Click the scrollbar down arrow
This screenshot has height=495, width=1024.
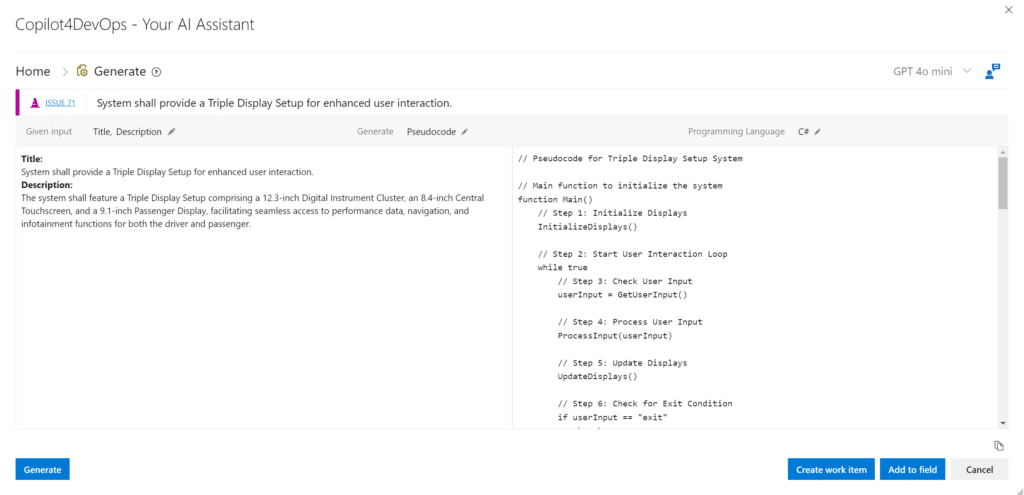click(1002, 423)
